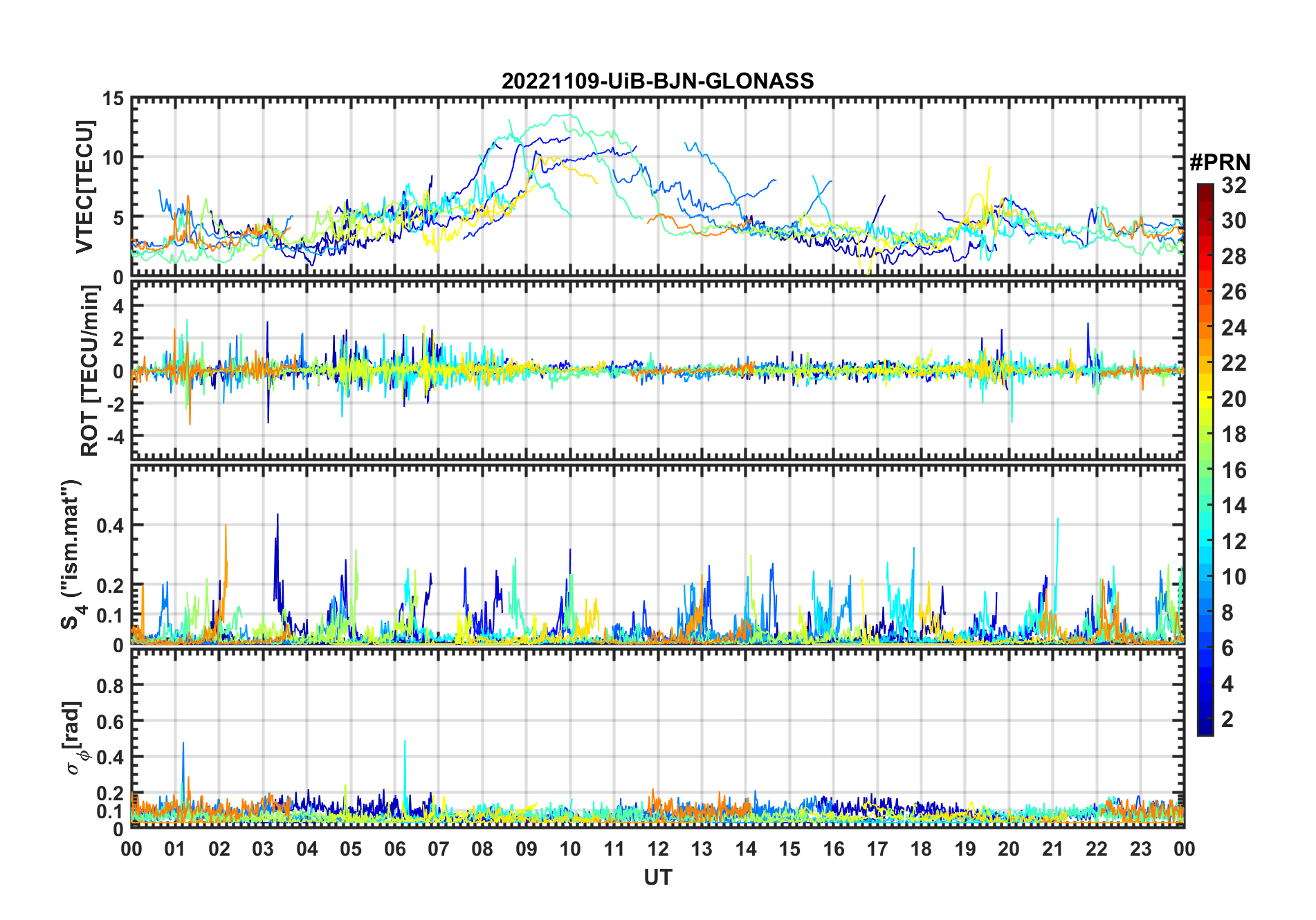Viewport: 1316px width, 920px height.
Task: Click S4 panel y-tick label 0.2
Action: pyautogui.click(x=111, y=586)
